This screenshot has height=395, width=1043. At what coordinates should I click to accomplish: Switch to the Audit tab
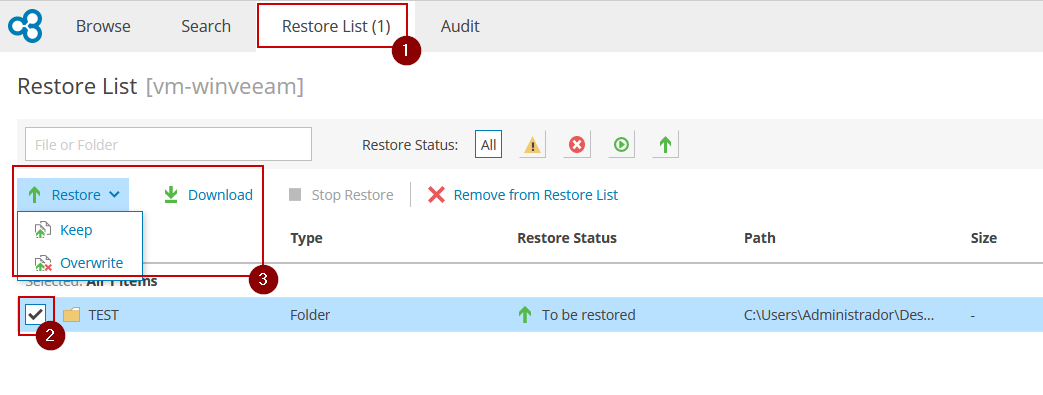[x=460, y=27]
